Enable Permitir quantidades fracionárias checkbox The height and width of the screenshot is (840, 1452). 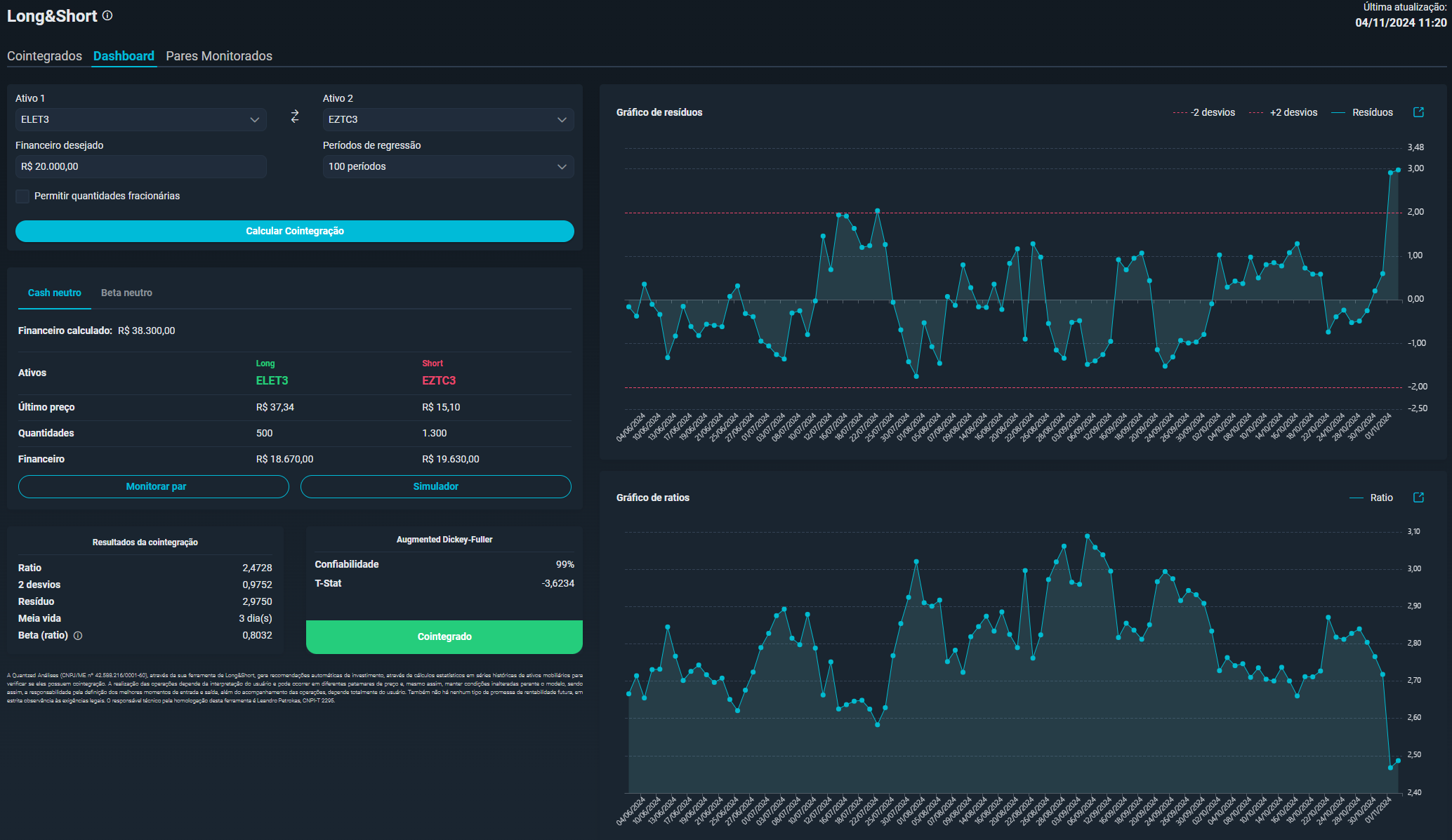click(x=22, y=196)
